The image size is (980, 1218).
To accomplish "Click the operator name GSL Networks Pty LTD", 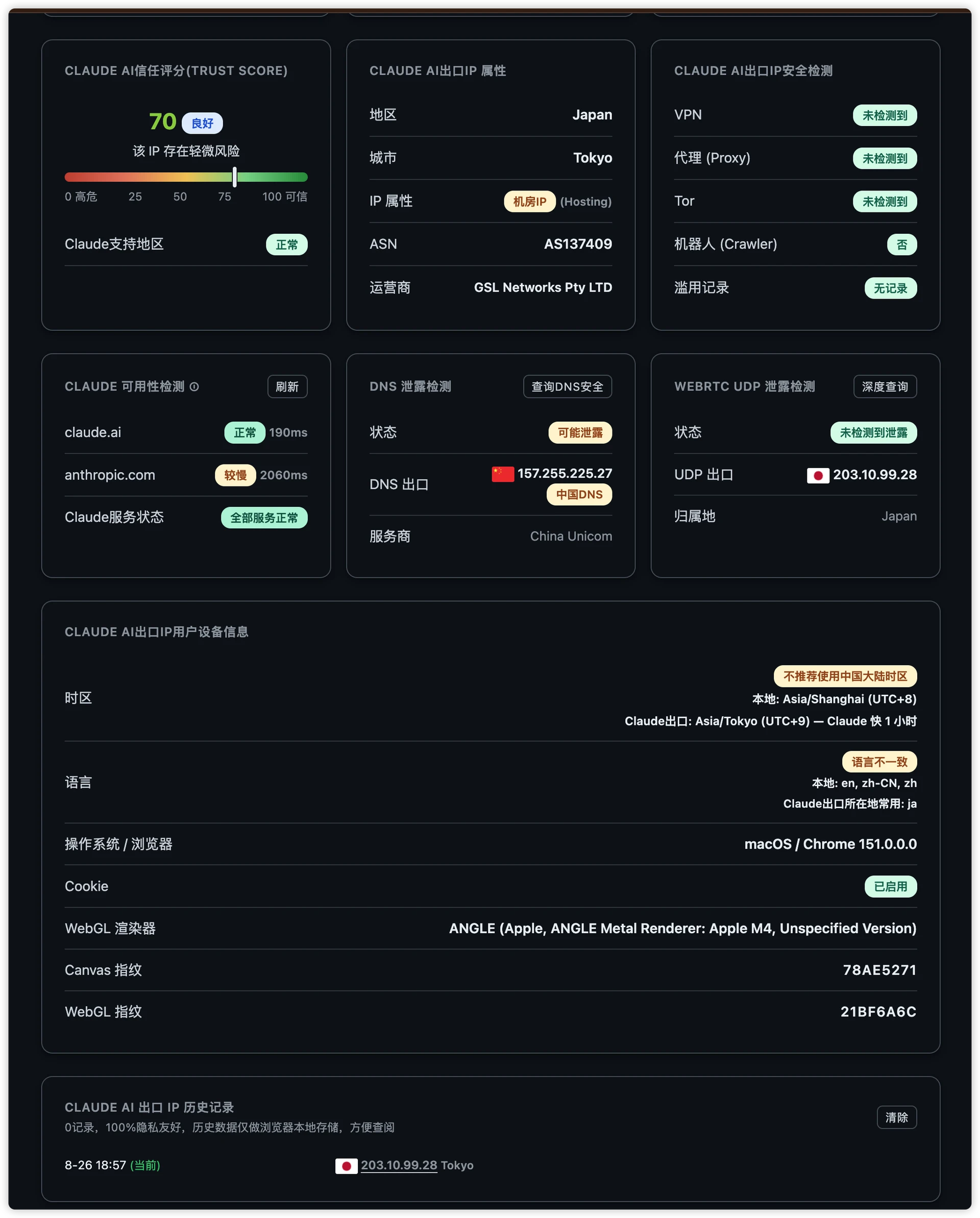I will pyautogui.click(x=543, y=287).
